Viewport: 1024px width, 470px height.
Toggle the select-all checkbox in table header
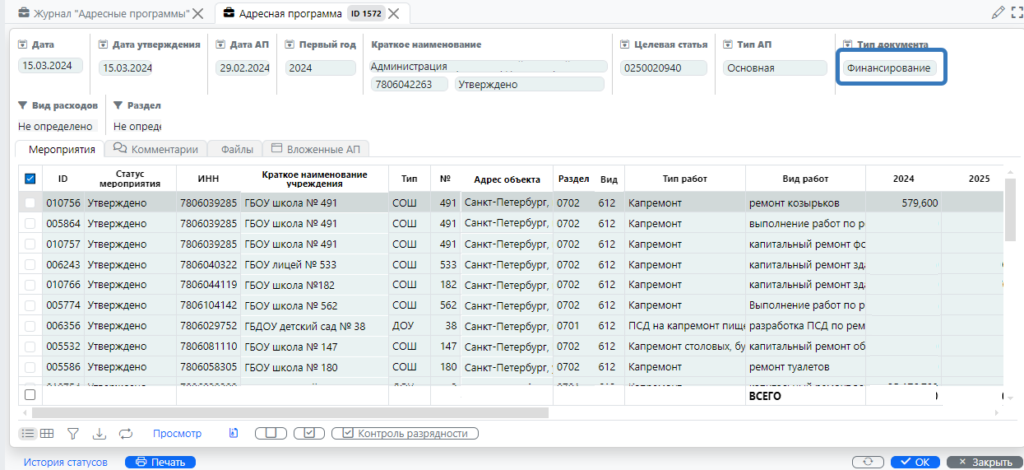click(30, 179)
